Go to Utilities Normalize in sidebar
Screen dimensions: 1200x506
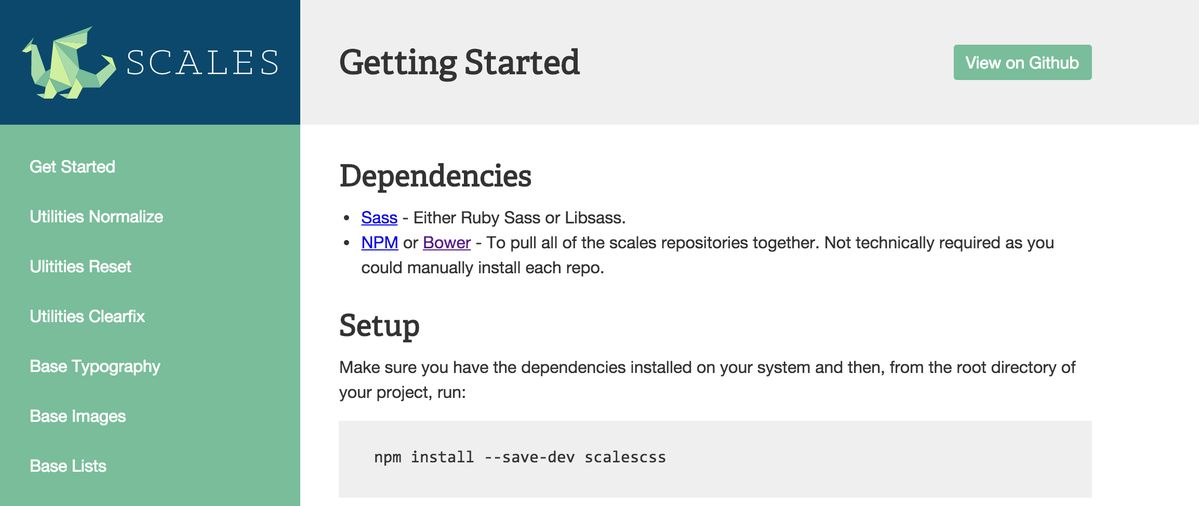[x=96, y=217]
